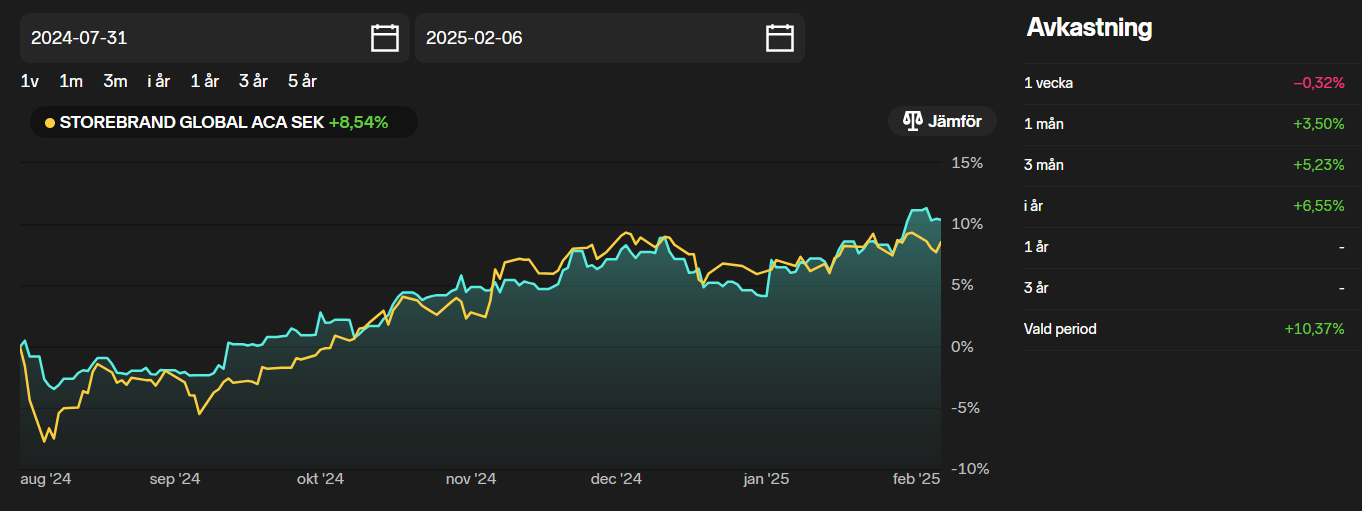Click the Vald period return value
Screen dimensions: 1362x511
tap(1314, 329)
